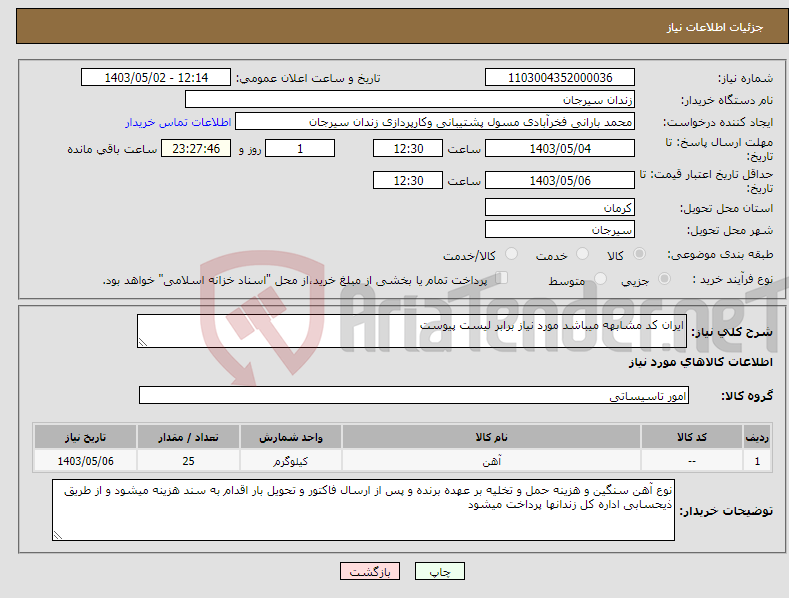
Task: Click the buyer name field زندان سیرجان
Action: point(410,99)
